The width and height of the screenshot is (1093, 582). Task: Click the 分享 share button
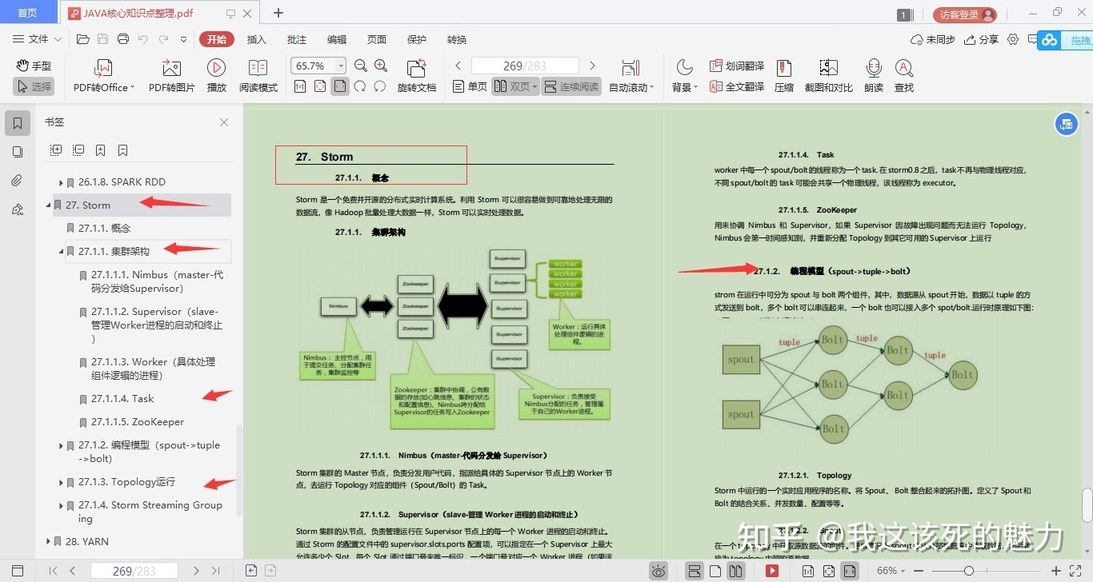click(981, 39)
